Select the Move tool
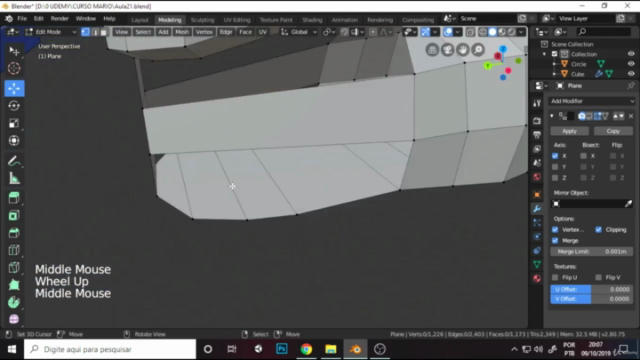 point(14,88)
